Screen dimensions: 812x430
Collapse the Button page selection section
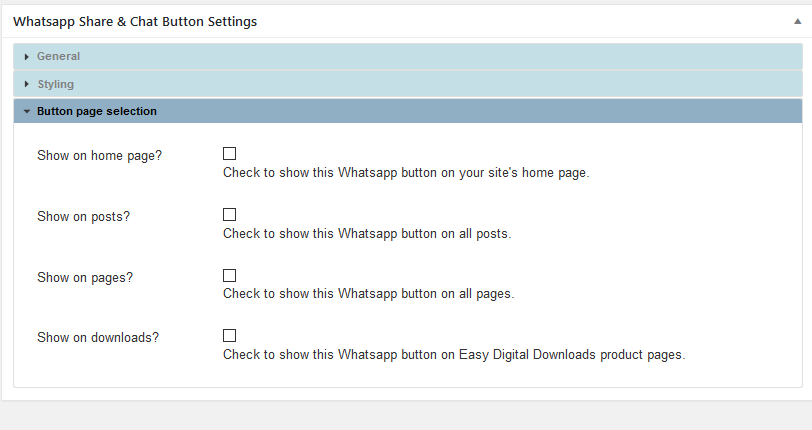(x=96, y=112)
